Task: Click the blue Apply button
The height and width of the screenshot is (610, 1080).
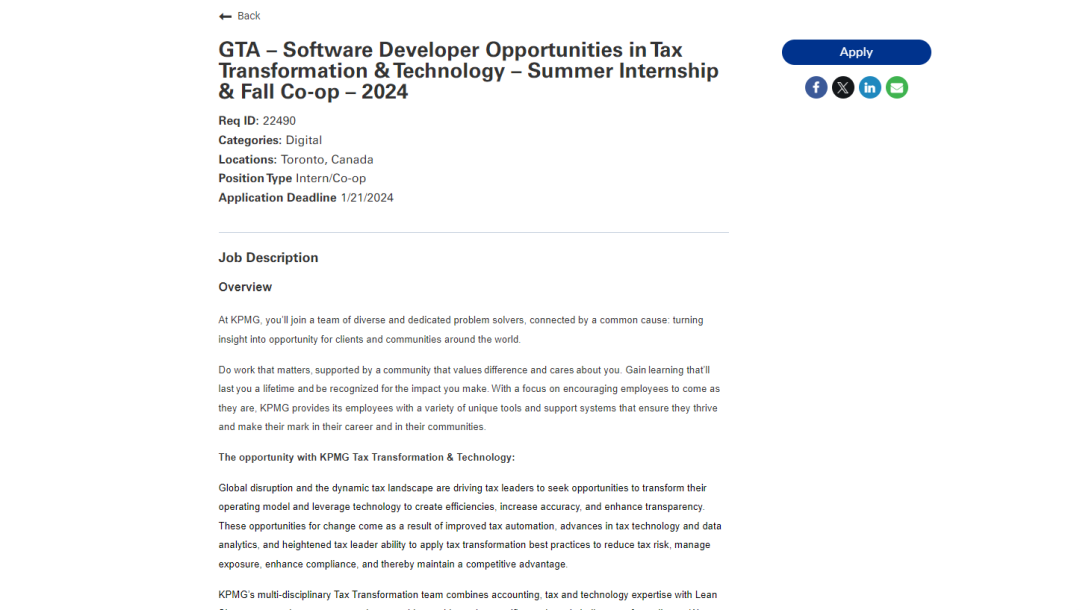Action: click(x=855, y=52)
